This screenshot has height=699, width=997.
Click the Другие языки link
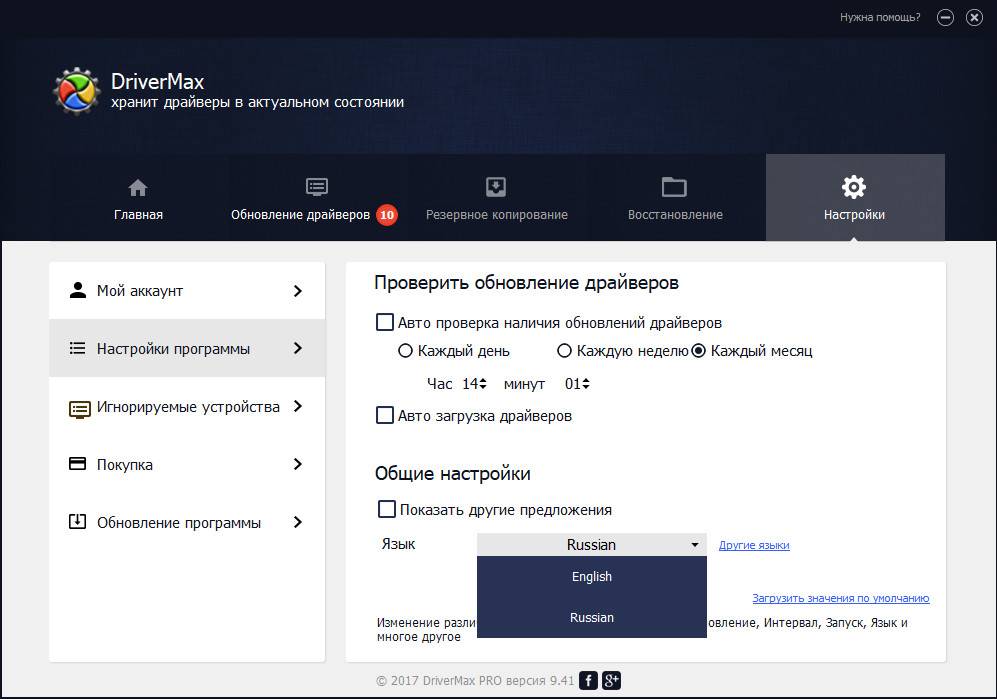click(x=754, y=545)
